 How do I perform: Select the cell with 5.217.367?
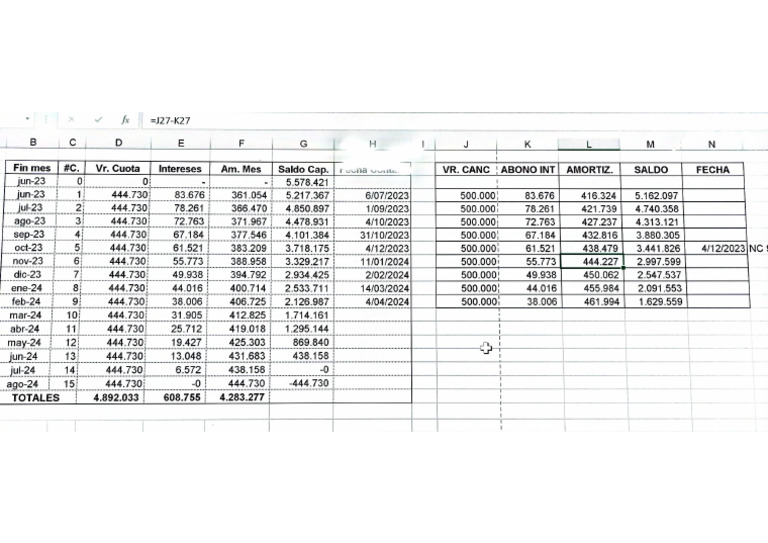coord(303,195)
